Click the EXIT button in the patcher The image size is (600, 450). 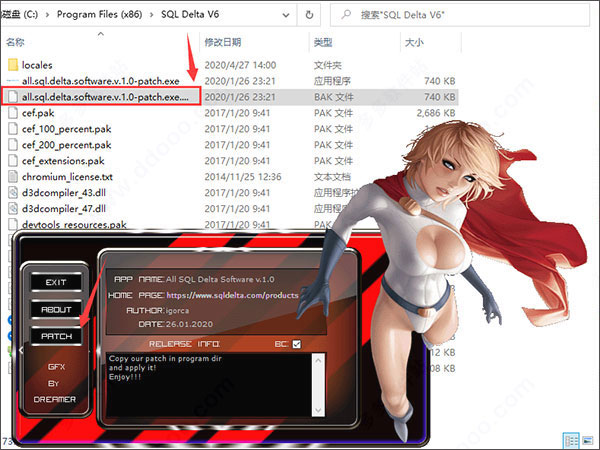[56, 282]
